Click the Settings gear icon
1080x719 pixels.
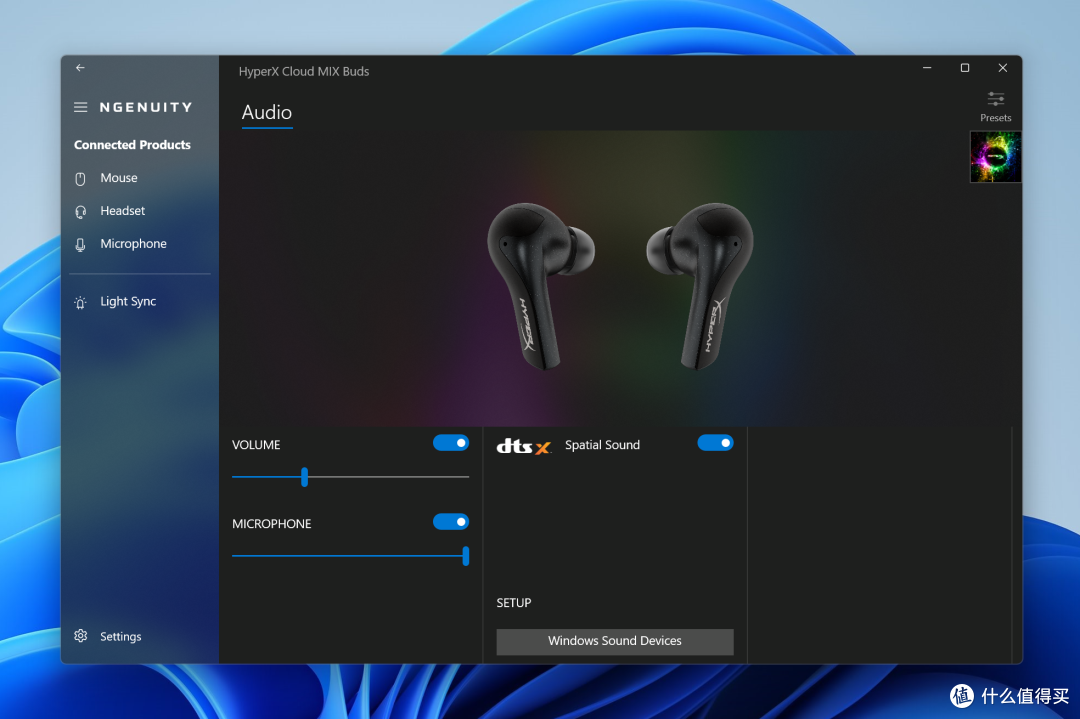pyautogui.click(x=81, y=636)
